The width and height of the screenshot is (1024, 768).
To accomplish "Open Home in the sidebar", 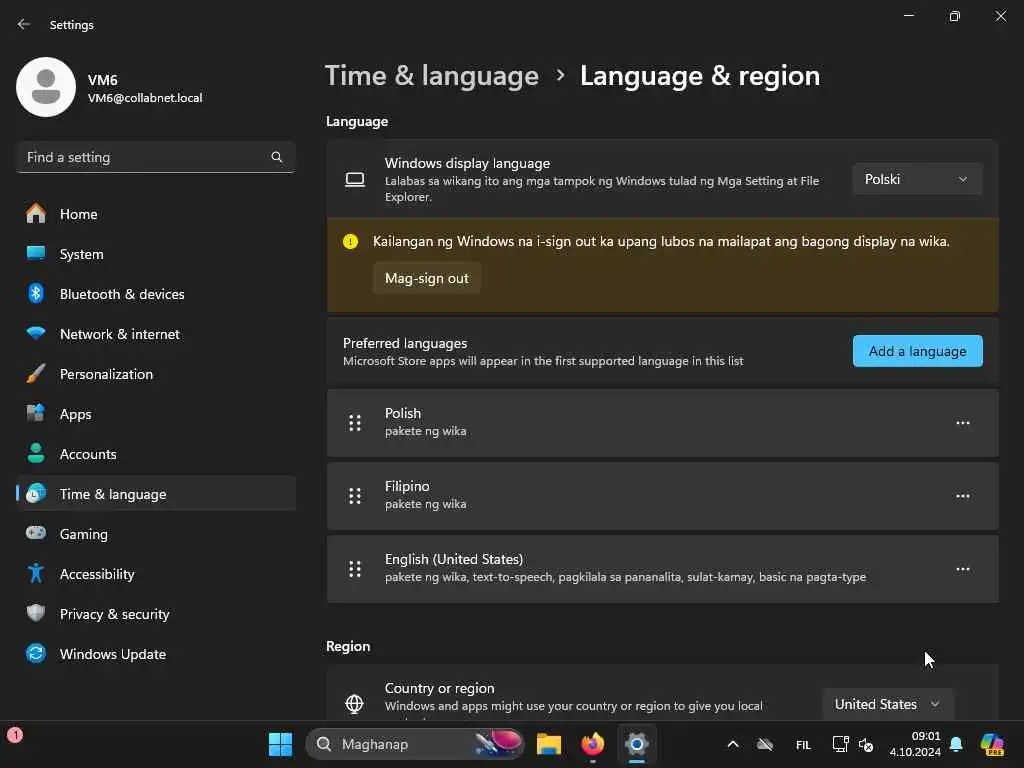I will pyautogui.click(x=155, y=214).
